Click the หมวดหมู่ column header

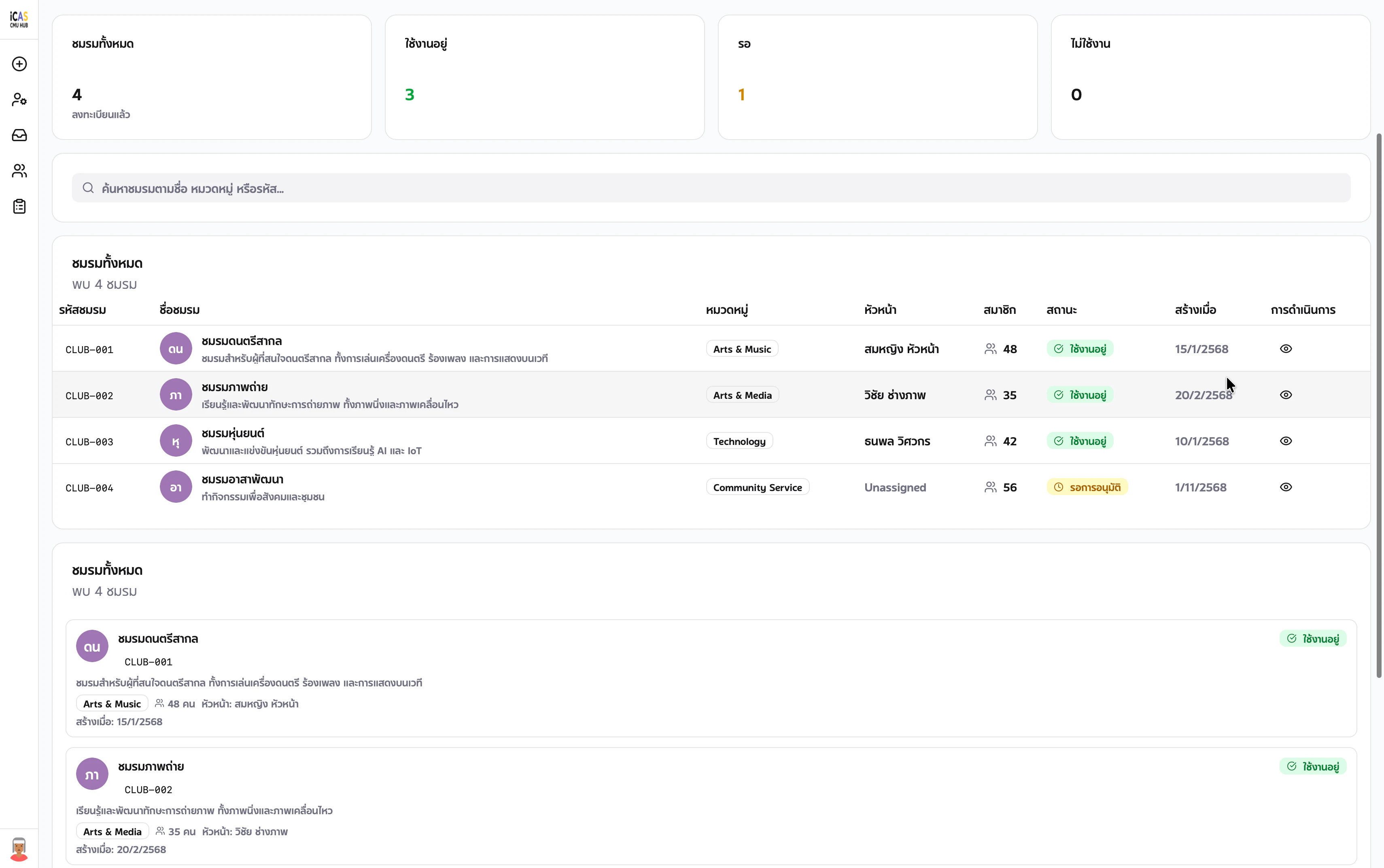click(x=727, y=310)
